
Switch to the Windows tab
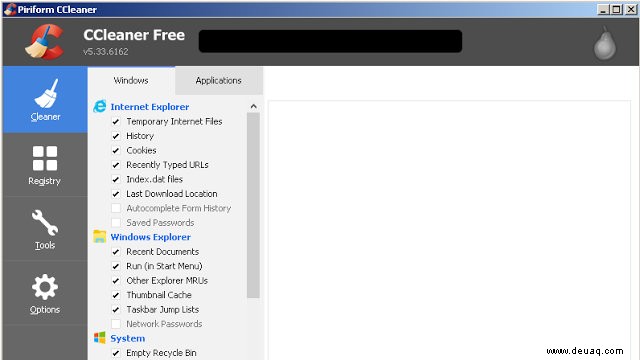[131, 80]
